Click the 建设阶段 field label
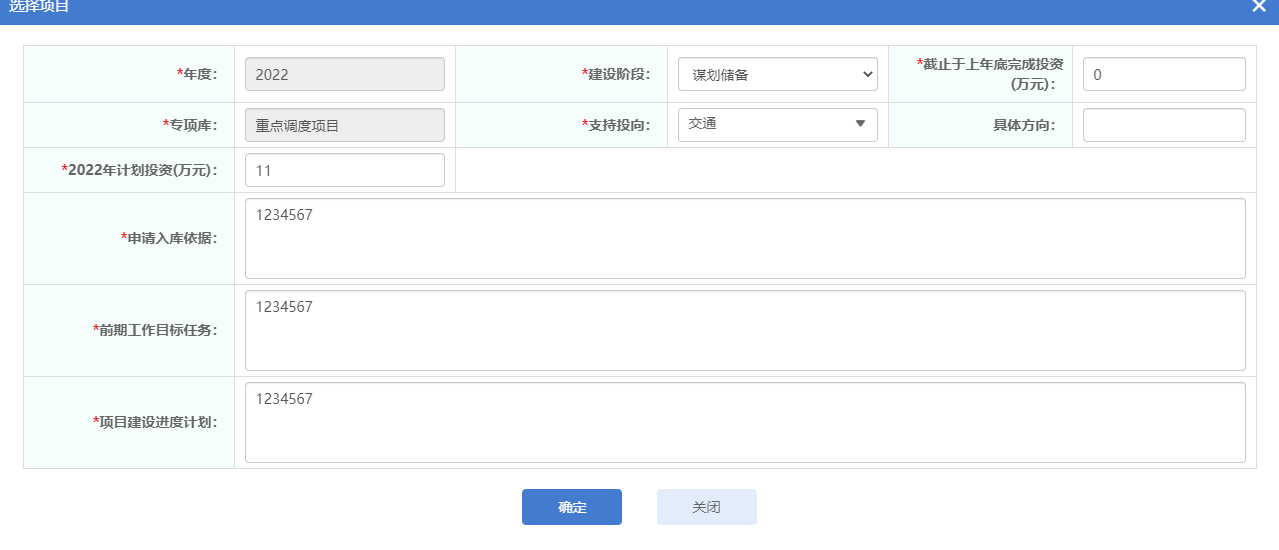 coord(617,74)
